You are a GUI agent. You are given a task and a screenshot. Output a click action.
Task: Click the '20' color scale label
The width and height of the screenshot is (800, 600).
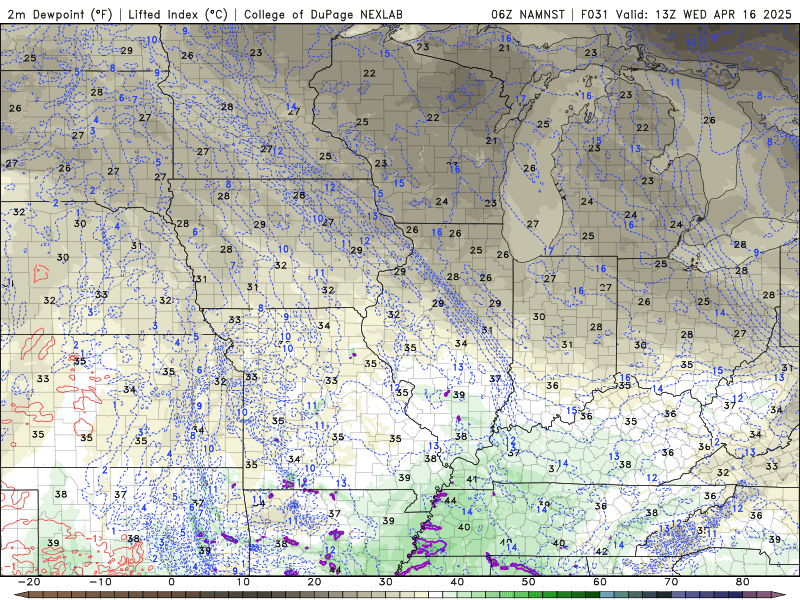(x=314, y=582)
